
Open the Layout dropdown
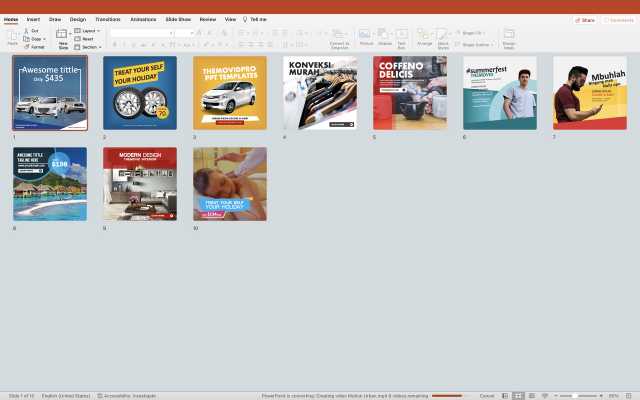[88, 30]
